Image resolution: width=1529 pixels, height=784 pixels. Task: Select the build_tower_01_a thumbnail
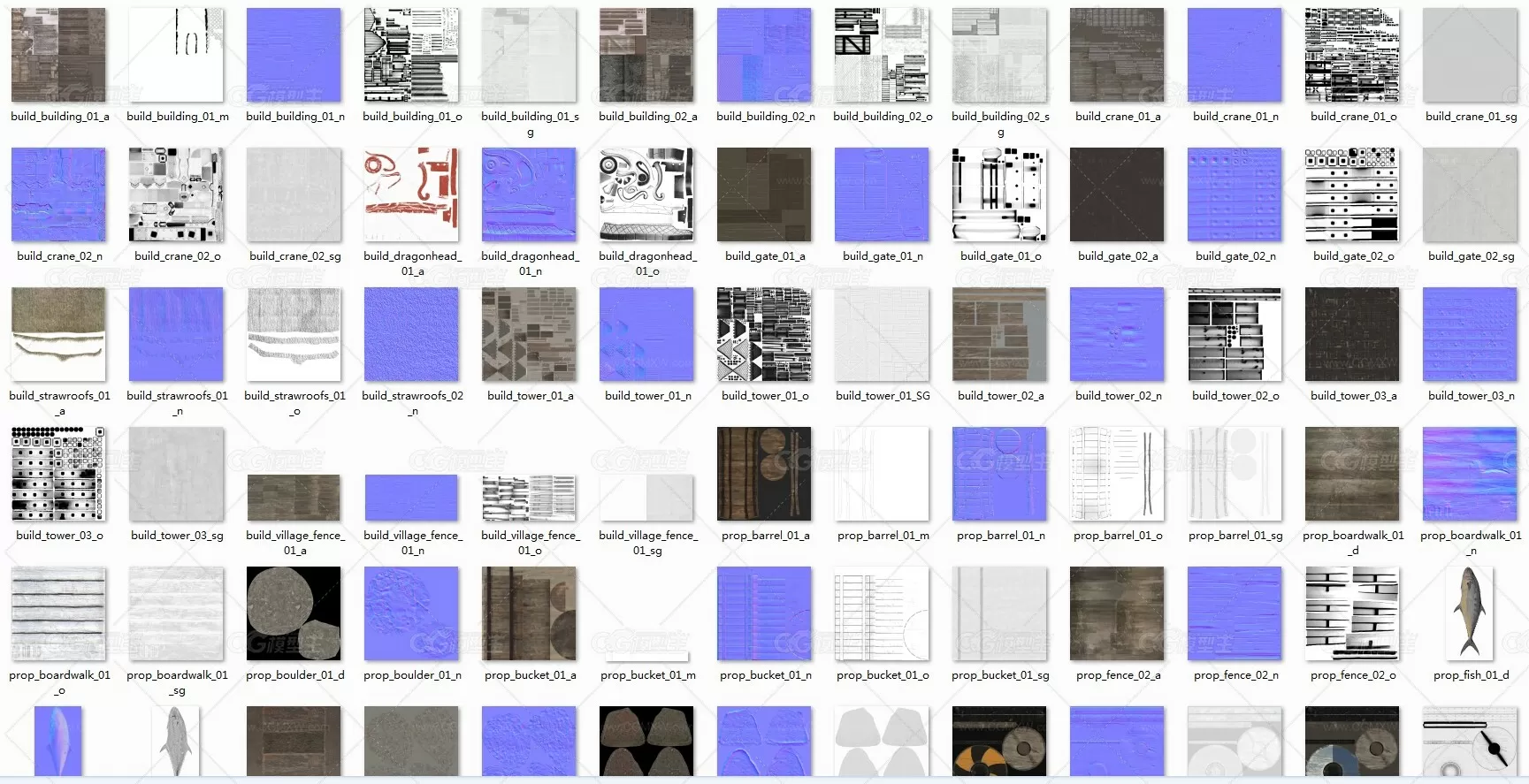[x=529, y=334]
